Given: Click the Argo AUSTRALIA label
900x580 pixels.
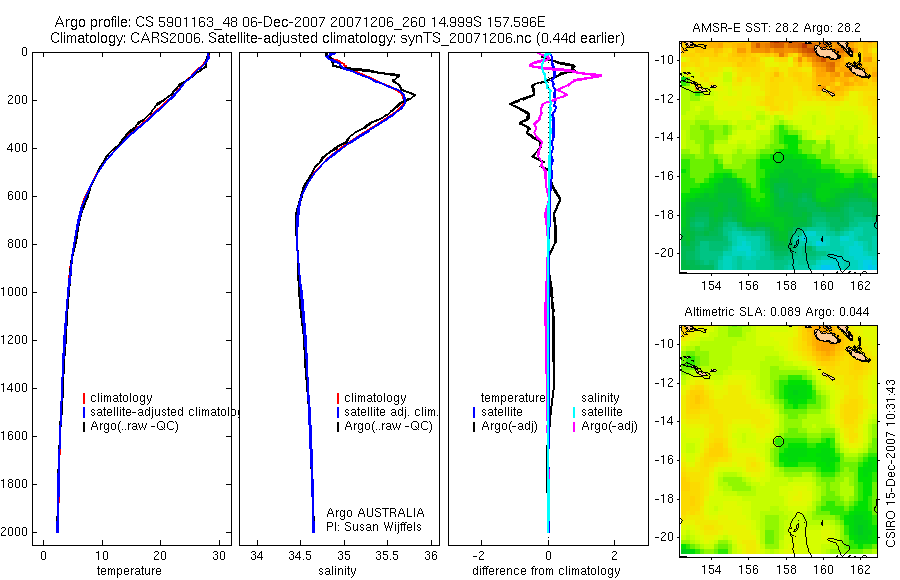Looking at the screenshot, I should tap(375, 513).
